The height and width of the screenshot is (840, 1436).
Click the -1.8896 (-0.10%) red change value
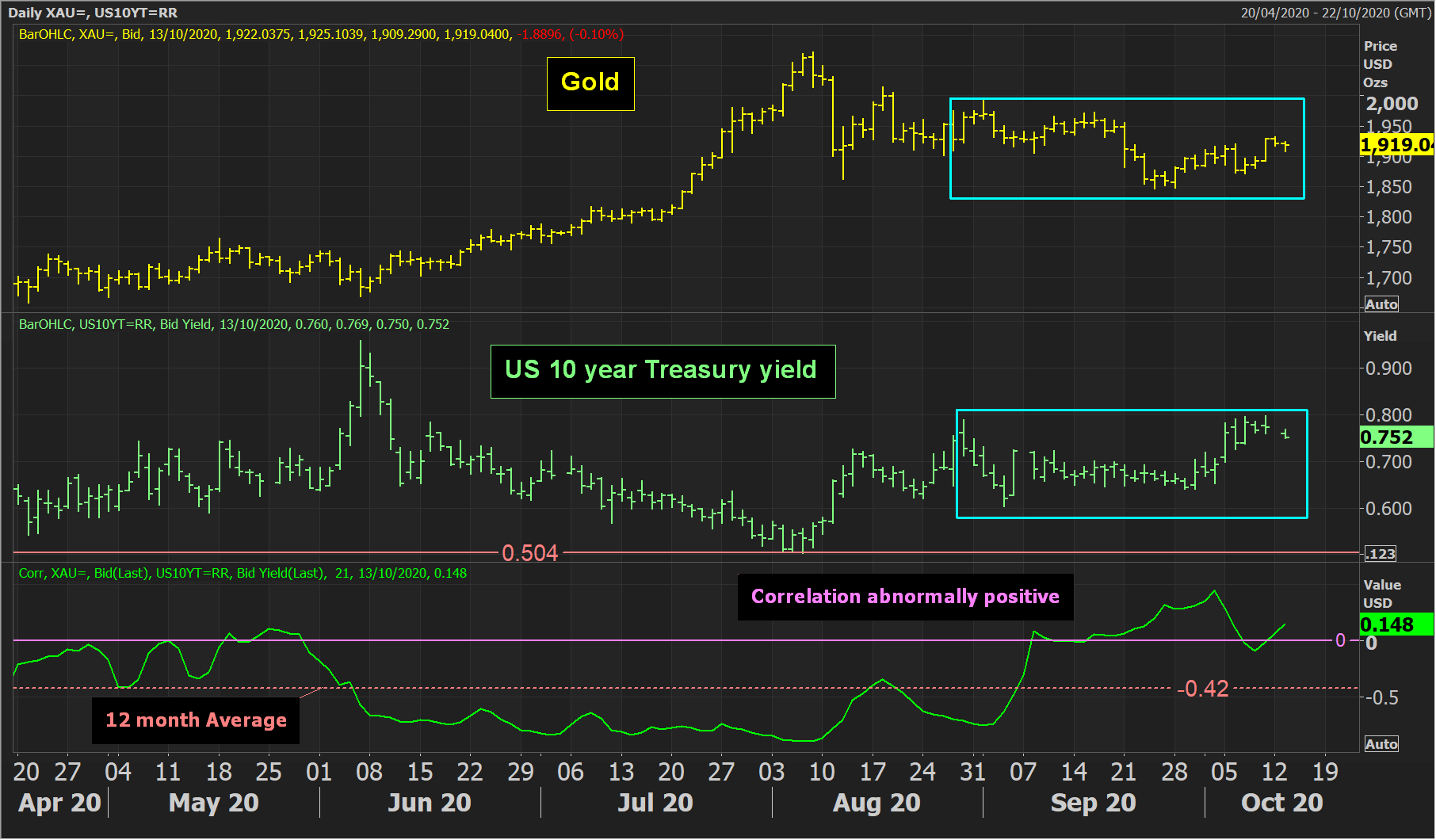[571, 35]
